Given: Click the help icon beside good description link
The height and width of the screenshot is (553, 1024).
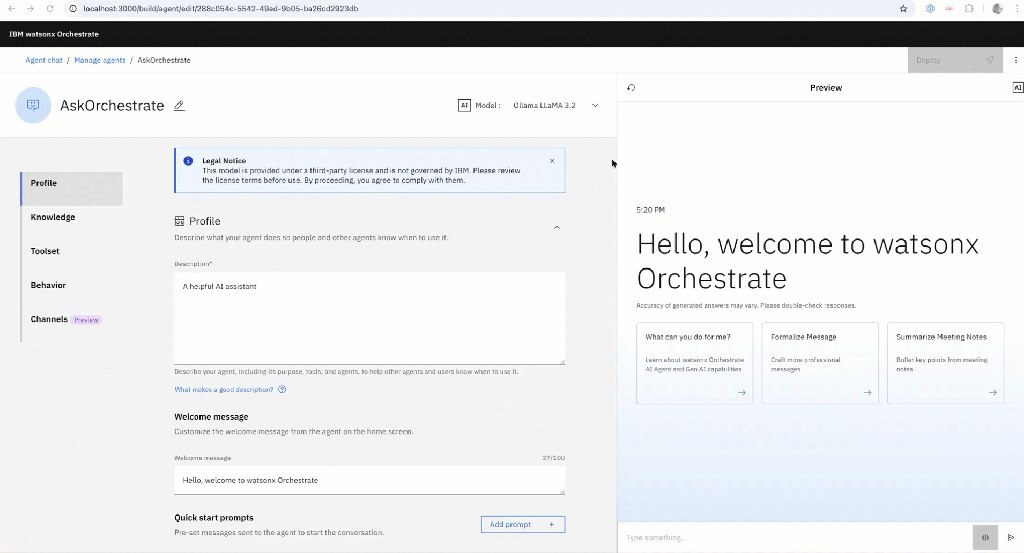Looking at the screenshot, I should 282,390.
